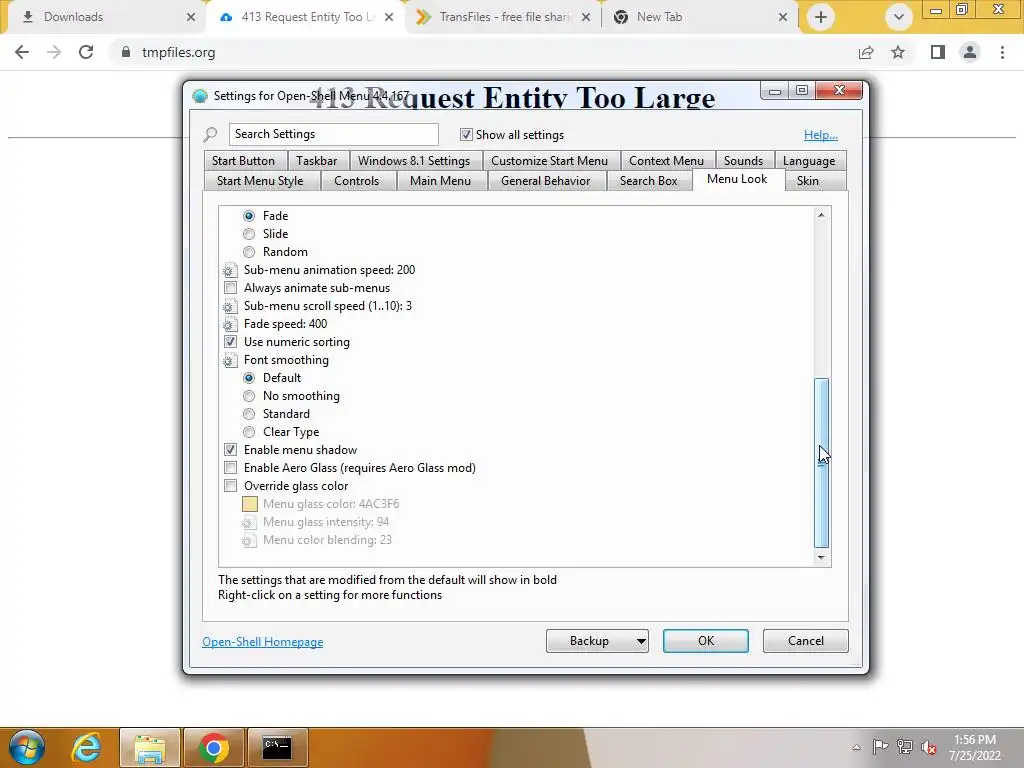Open the General Behavior tab

[545, 181]
